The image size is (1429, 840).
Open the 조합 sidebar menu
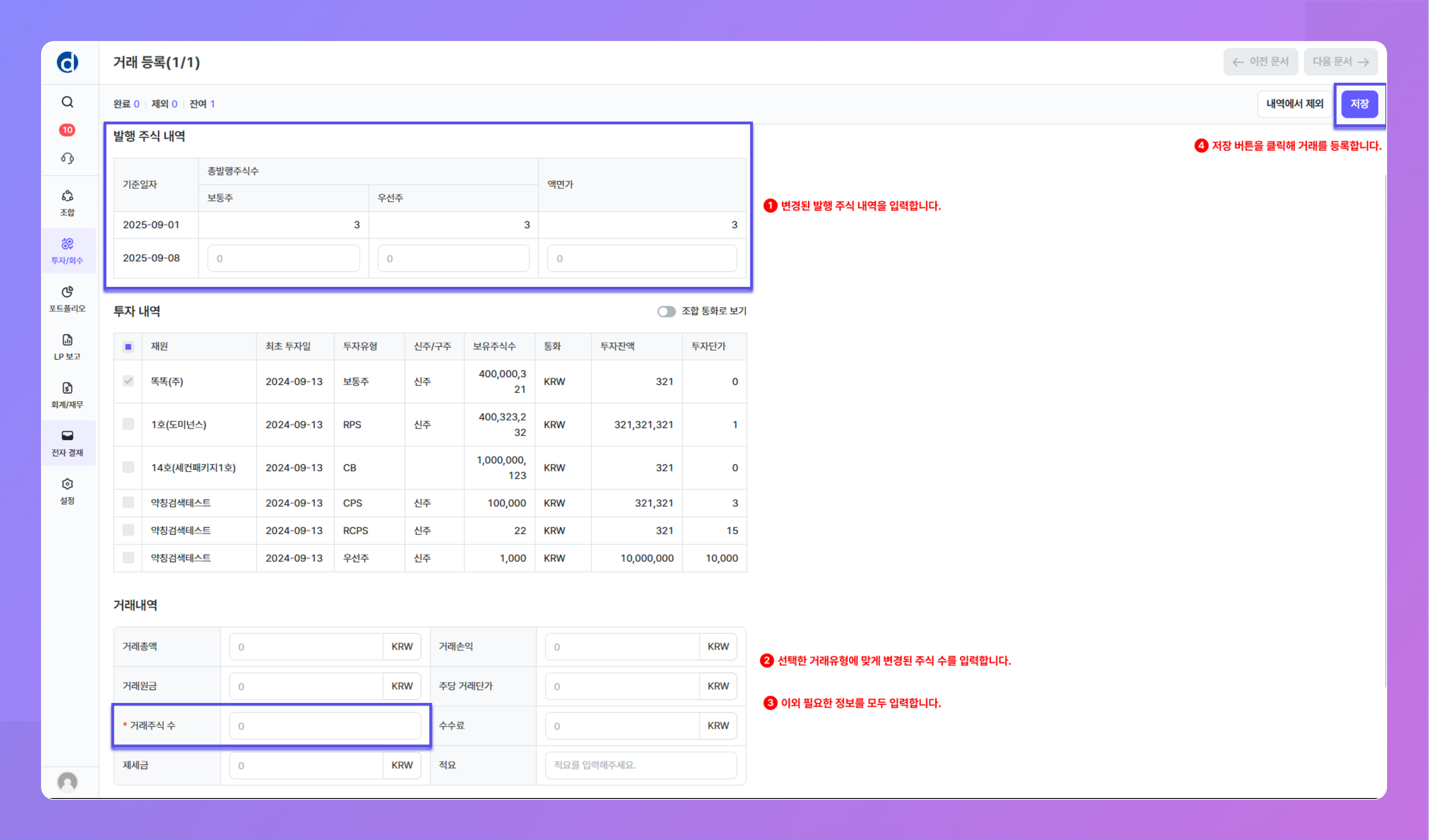pyautogui.click(x=68, y=203)
